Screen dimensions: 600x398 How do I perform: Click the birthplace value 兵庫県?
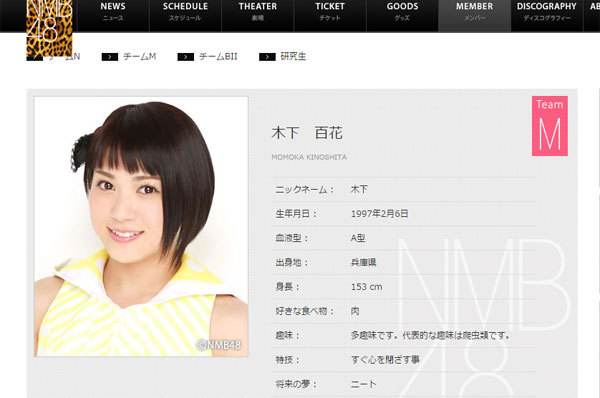point(364,263)
